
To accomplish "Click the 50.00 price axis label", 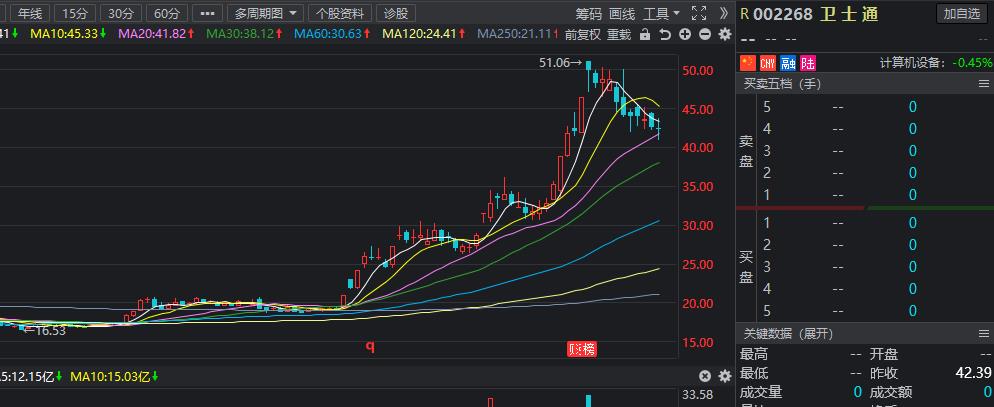I will tap(697, 70).
